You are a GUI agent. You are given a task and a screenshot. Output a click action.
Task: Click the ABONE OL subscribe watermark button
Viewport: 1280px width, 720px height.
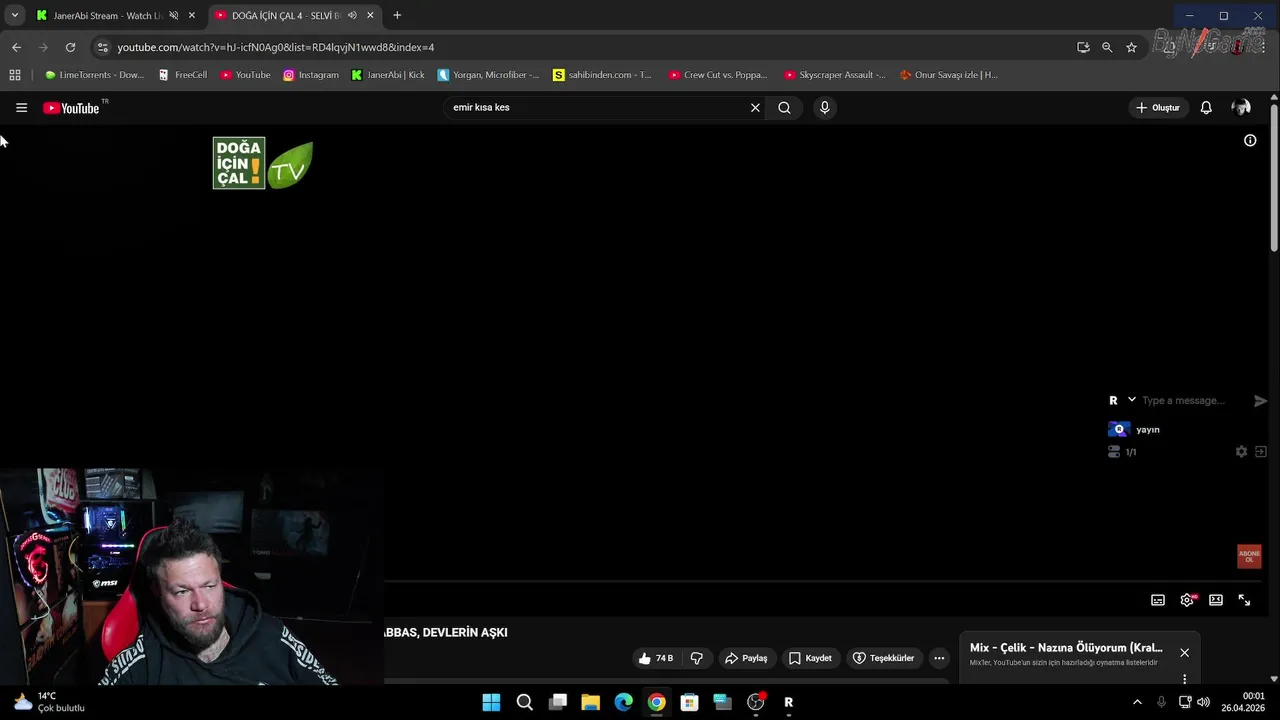click(x=1249, y=557)
